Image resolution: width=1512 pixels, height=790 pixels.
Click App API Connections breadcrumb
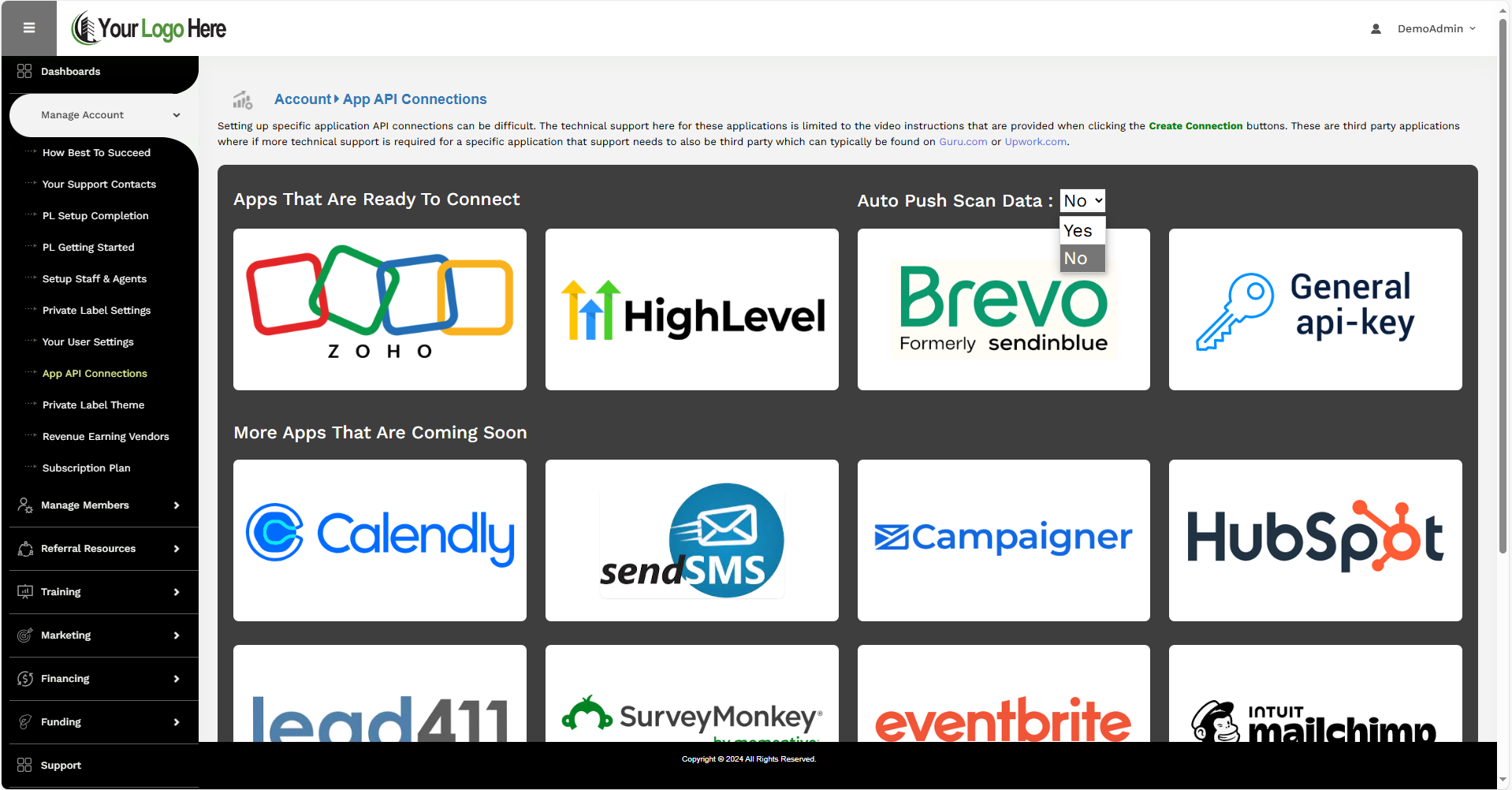(415, 99)
